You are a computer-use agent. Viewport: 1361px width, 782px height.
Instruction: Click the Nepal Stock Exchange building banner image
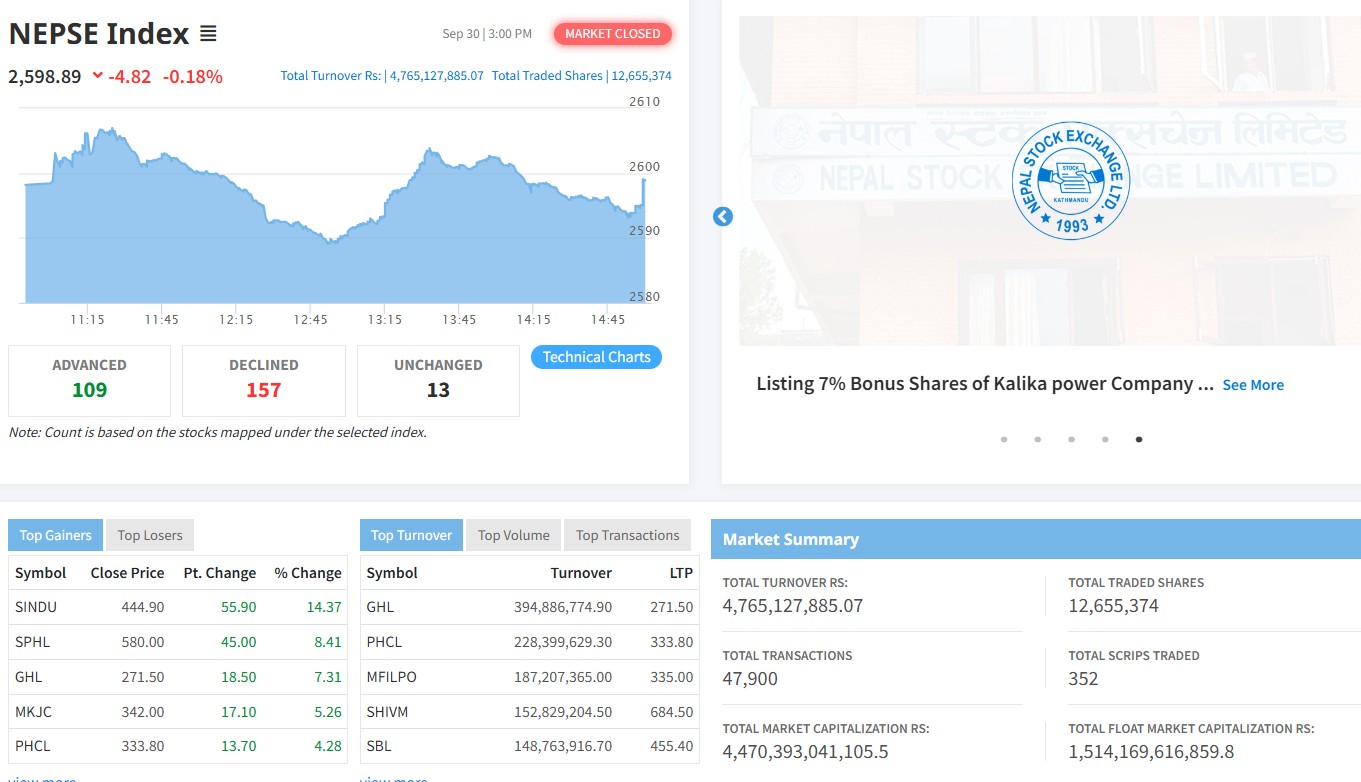tap(1050, 180)
